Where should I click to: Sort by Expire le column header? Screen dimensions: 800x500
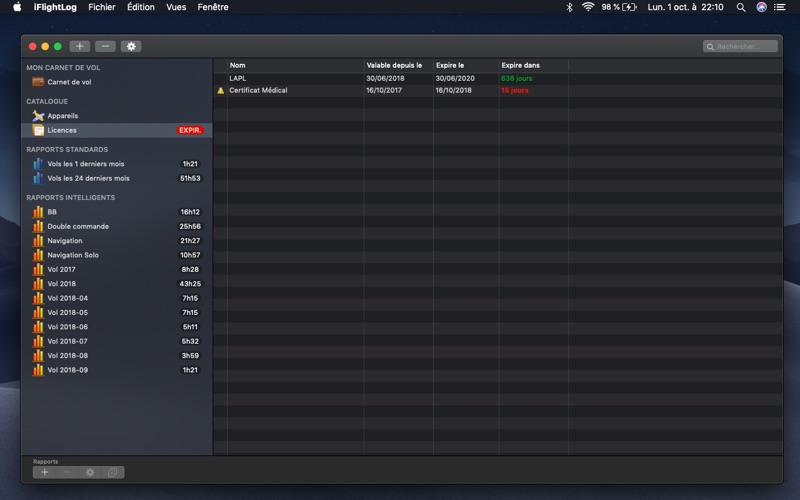[466, 65]
